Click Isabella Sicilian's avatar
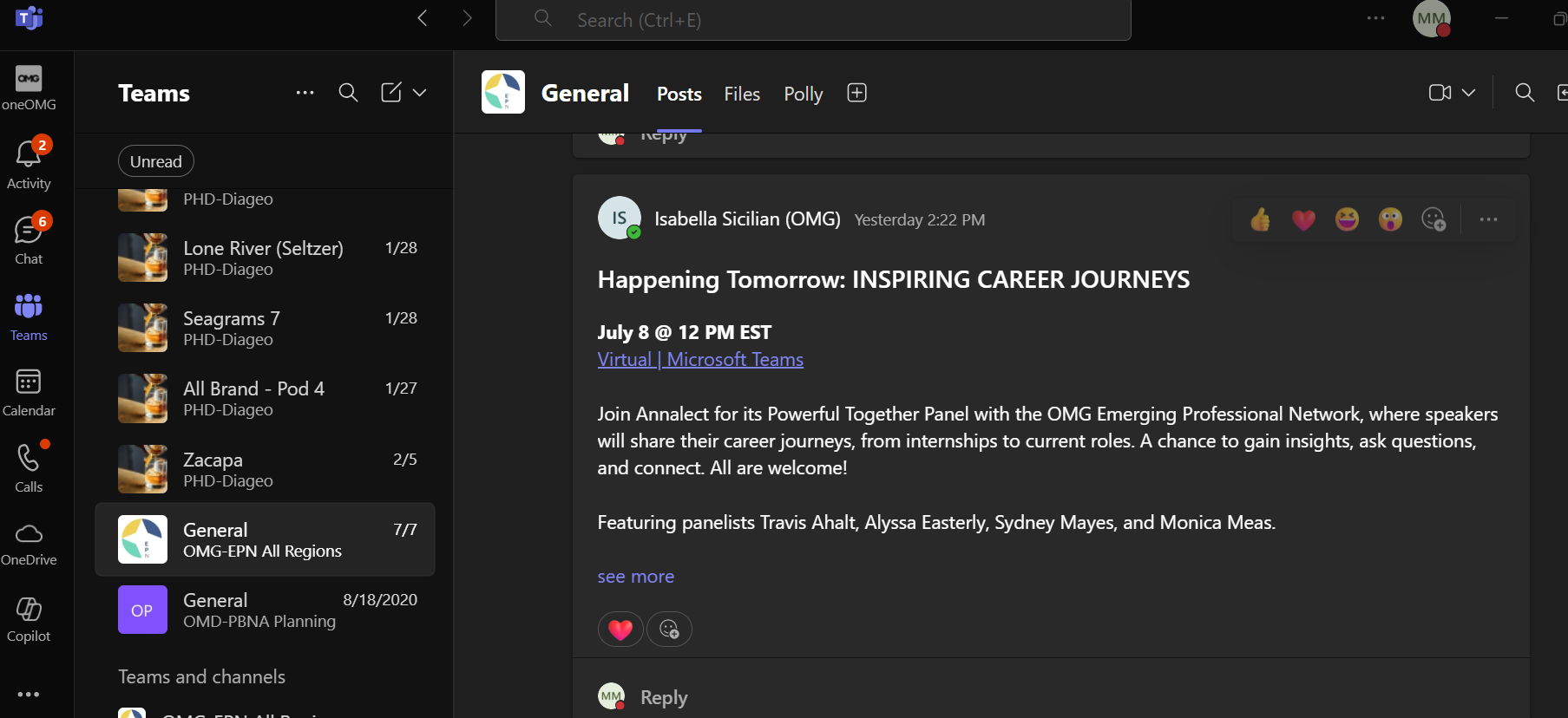 (x=620, y=219)
